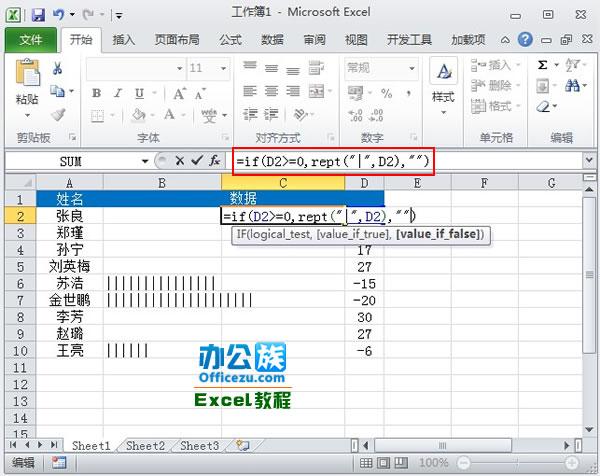The image size is (600, 476).
Task: Switch to the Insert tab
Action: [x=124, y=40]
